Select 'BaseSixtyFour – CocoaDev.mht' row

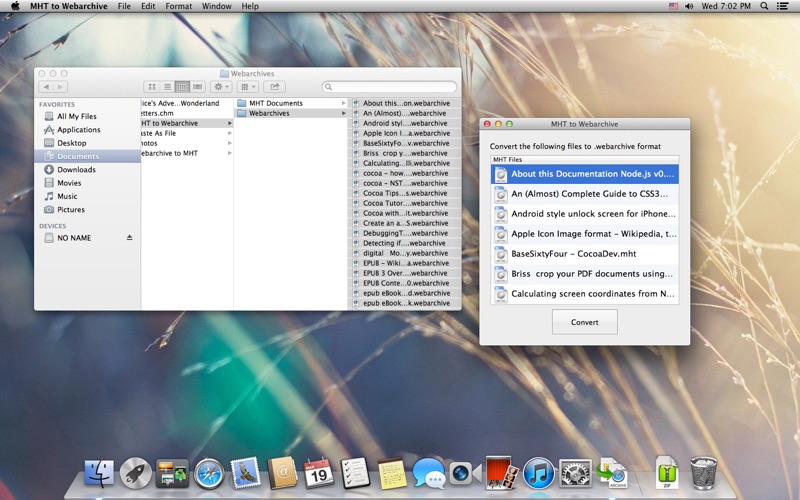585,254
